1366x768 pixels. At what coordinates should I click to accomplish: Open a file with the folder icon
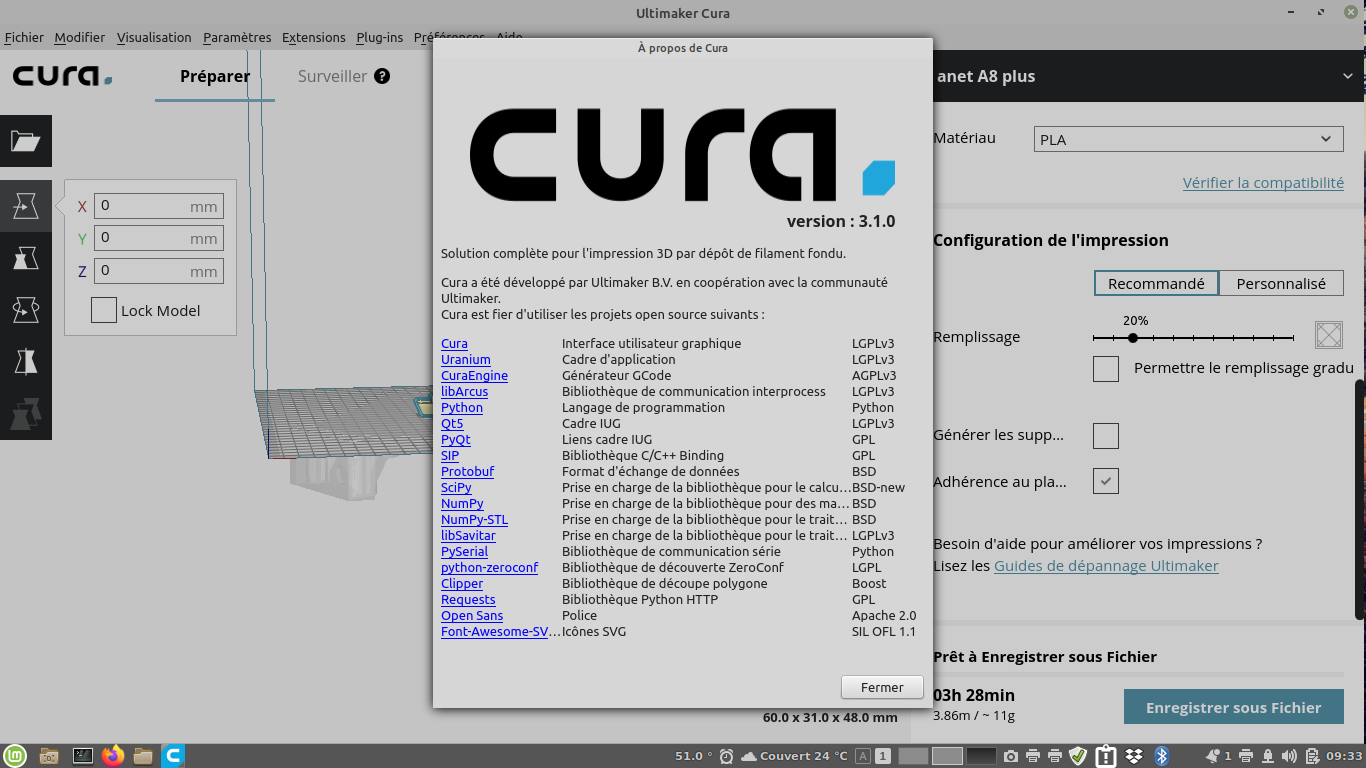pyautogui.click(x=26, y=141)
